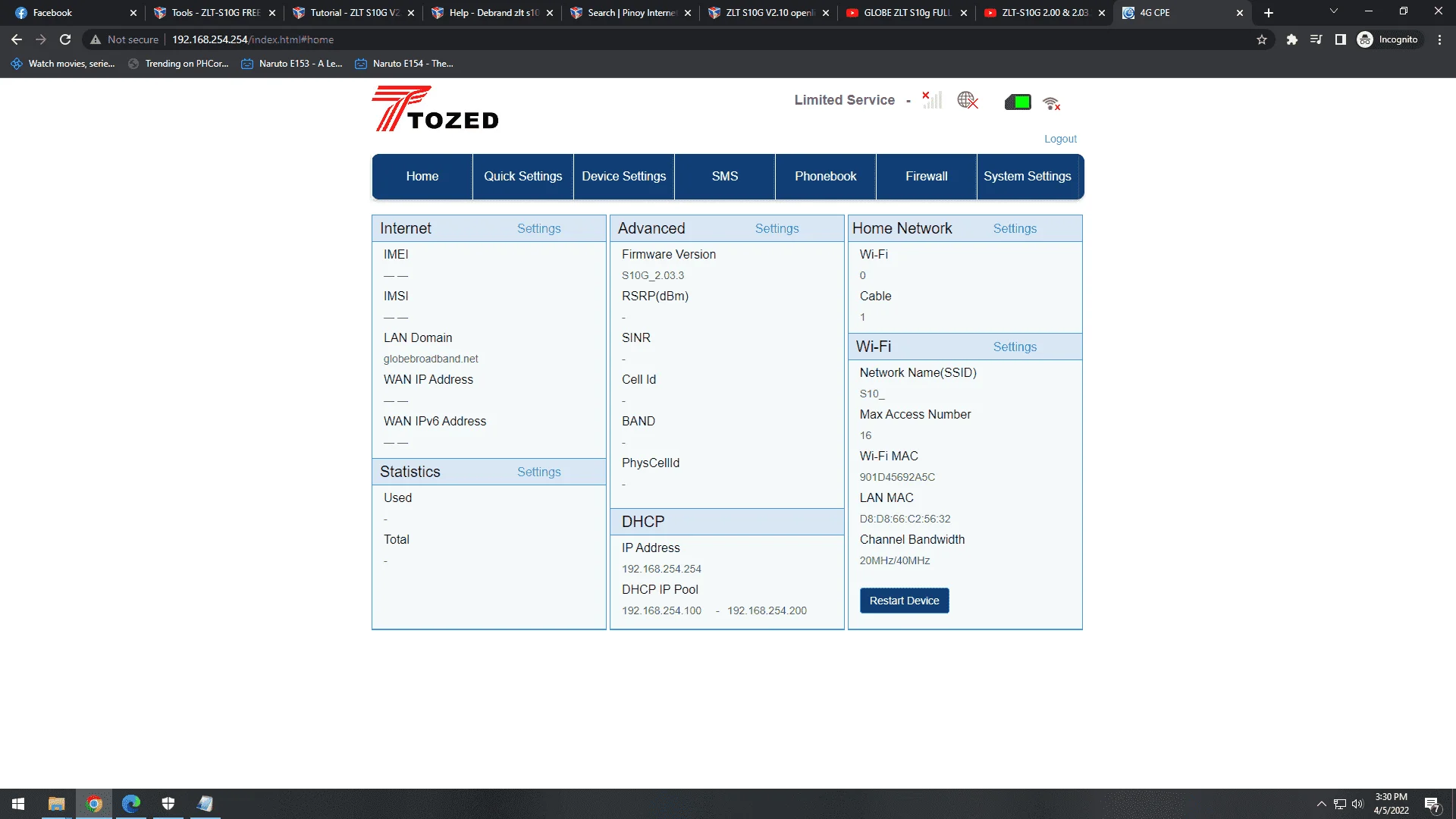Open System Settings menu

tap(1028, 177)
